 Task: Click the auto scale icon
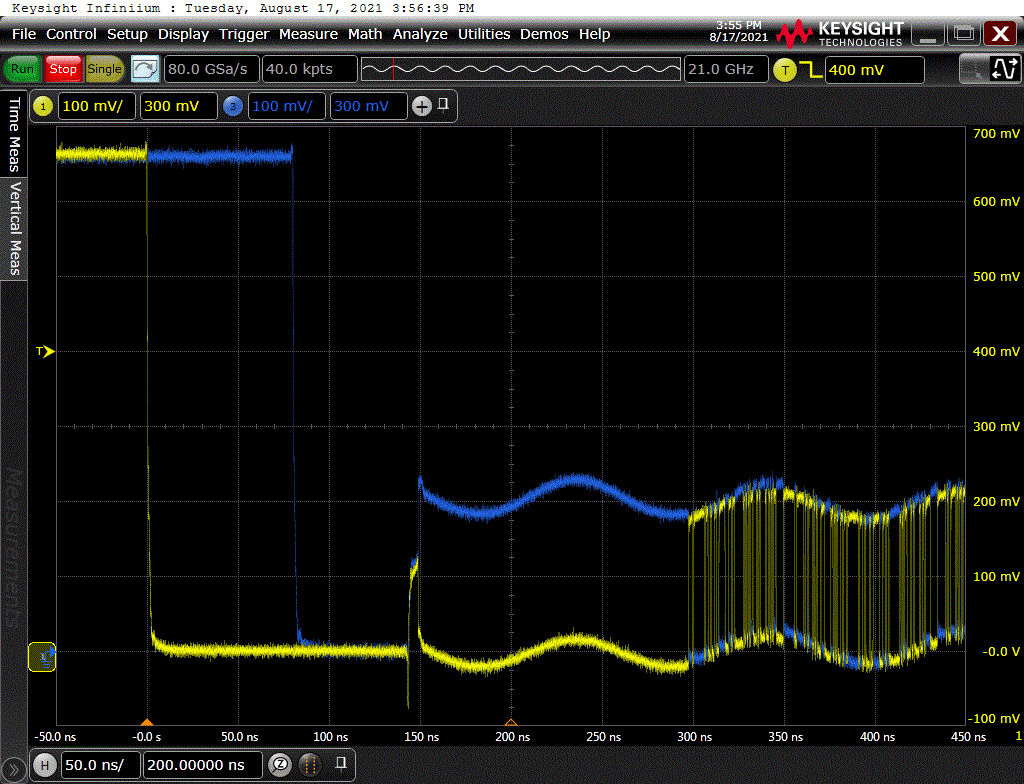145,69
